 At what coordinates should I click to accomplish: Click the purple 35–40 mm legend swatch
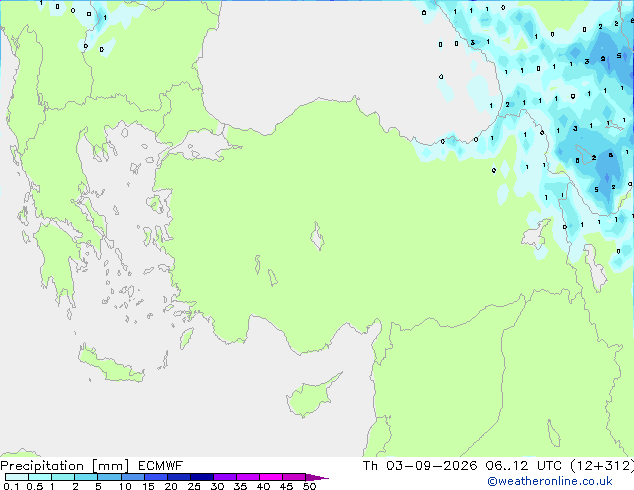(x=248, y=477)
